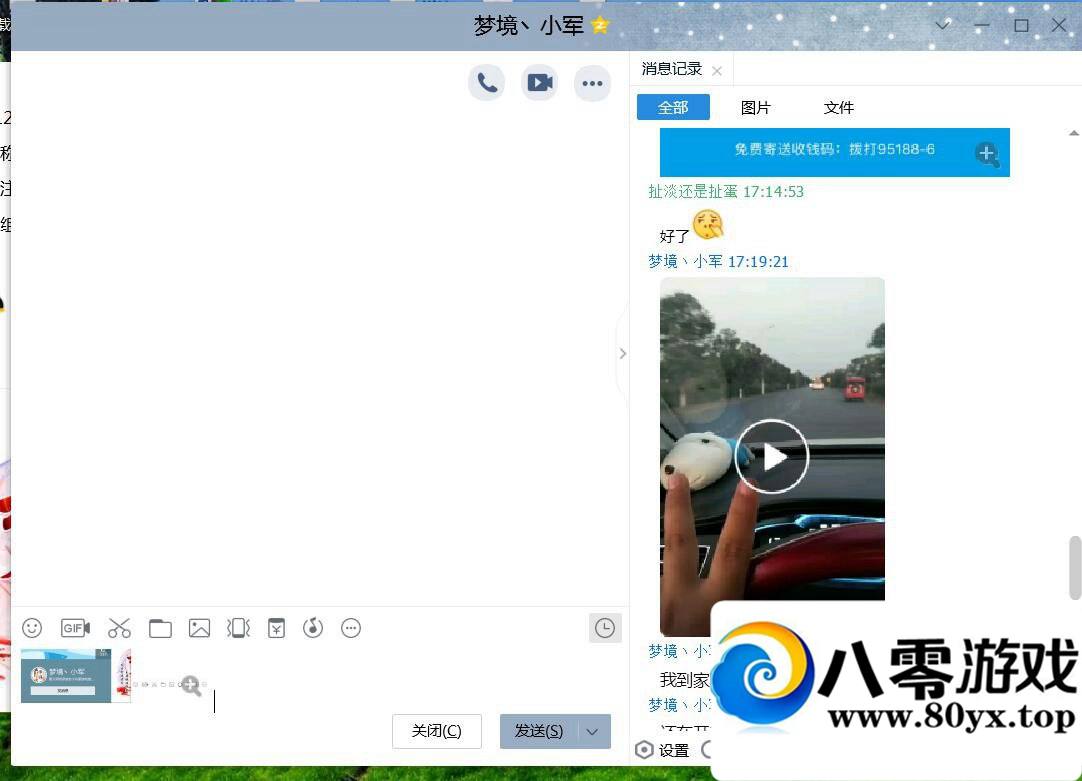The width and height of the screenshot is (1082, 781).
Task: Start a voice call with the contact
Action: click(487, 83)
